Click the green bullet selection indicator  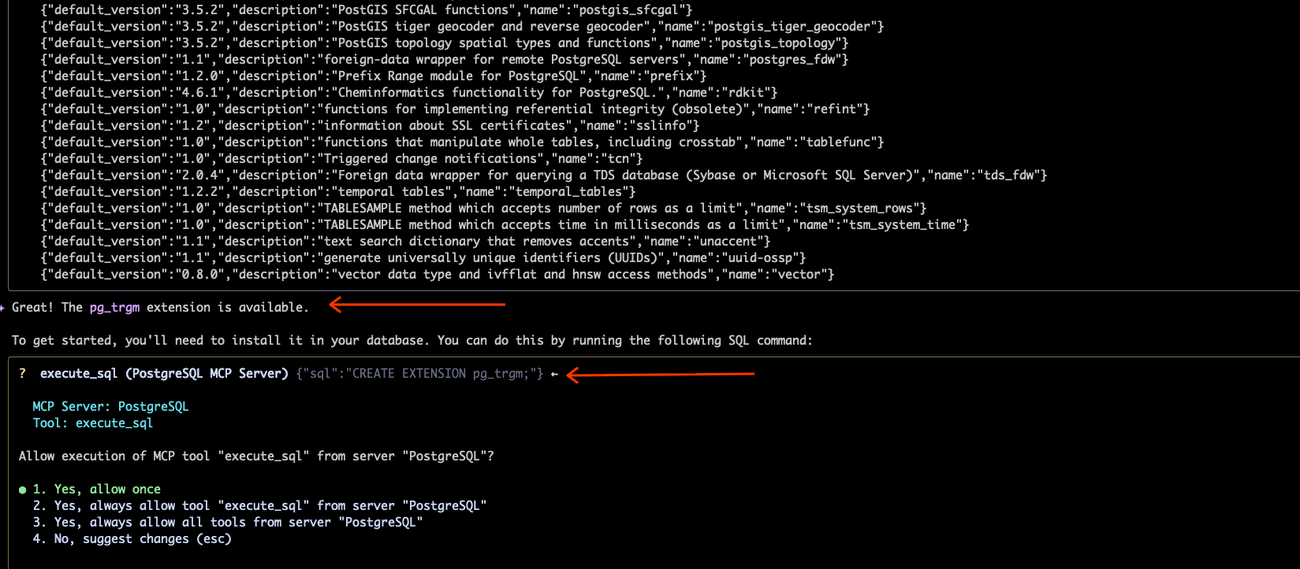[x=22, y=490]
